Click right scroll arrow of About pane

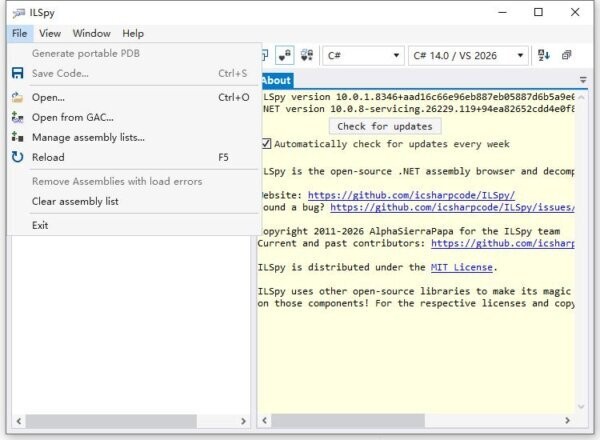click(567, 420)
